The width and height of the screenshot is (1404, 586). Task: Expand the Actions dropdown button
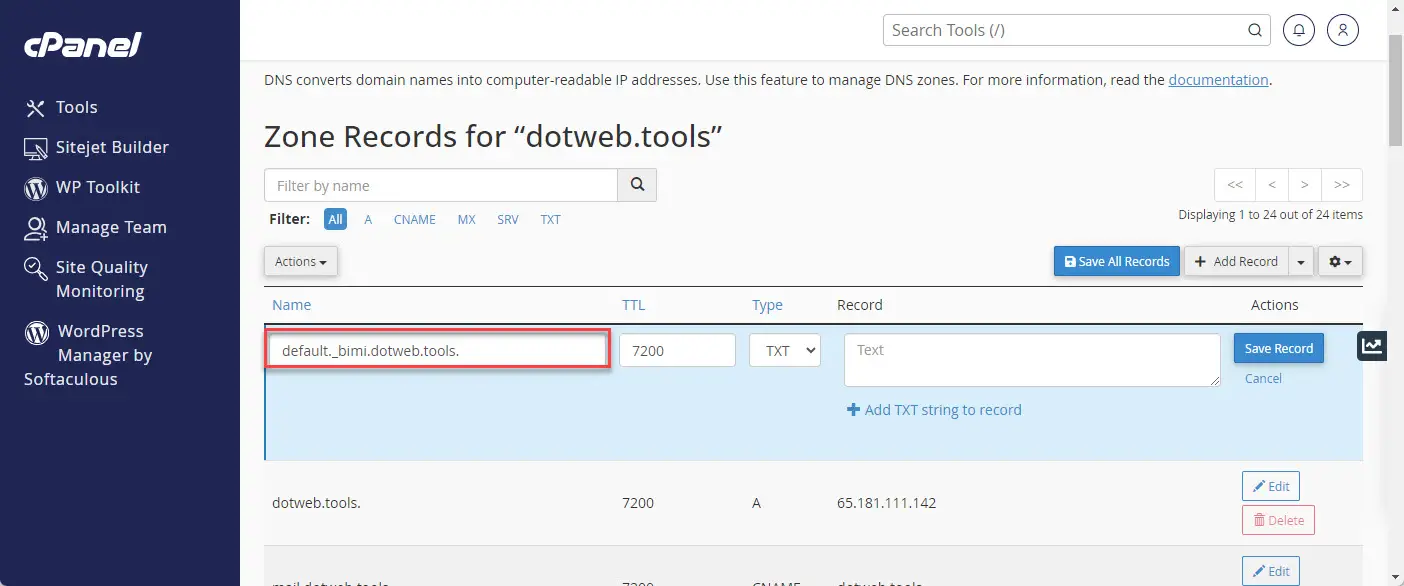[301, 261]
